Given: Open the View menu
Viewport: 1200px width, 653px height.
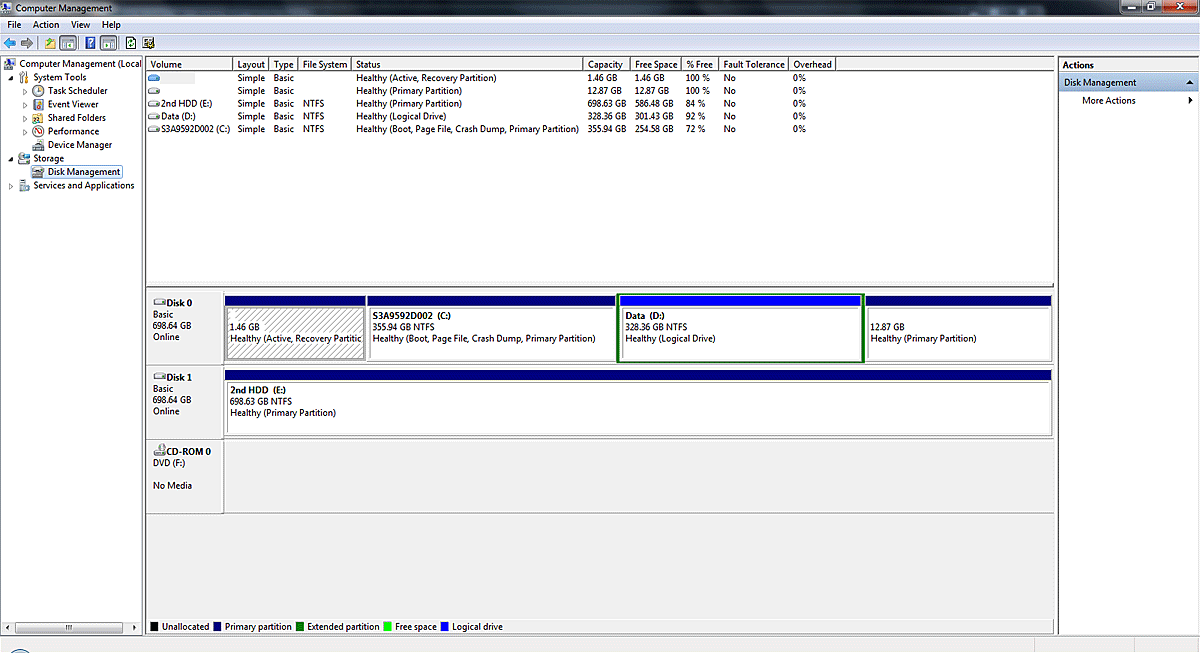Looking at the screenshot, I should (80, 24).
